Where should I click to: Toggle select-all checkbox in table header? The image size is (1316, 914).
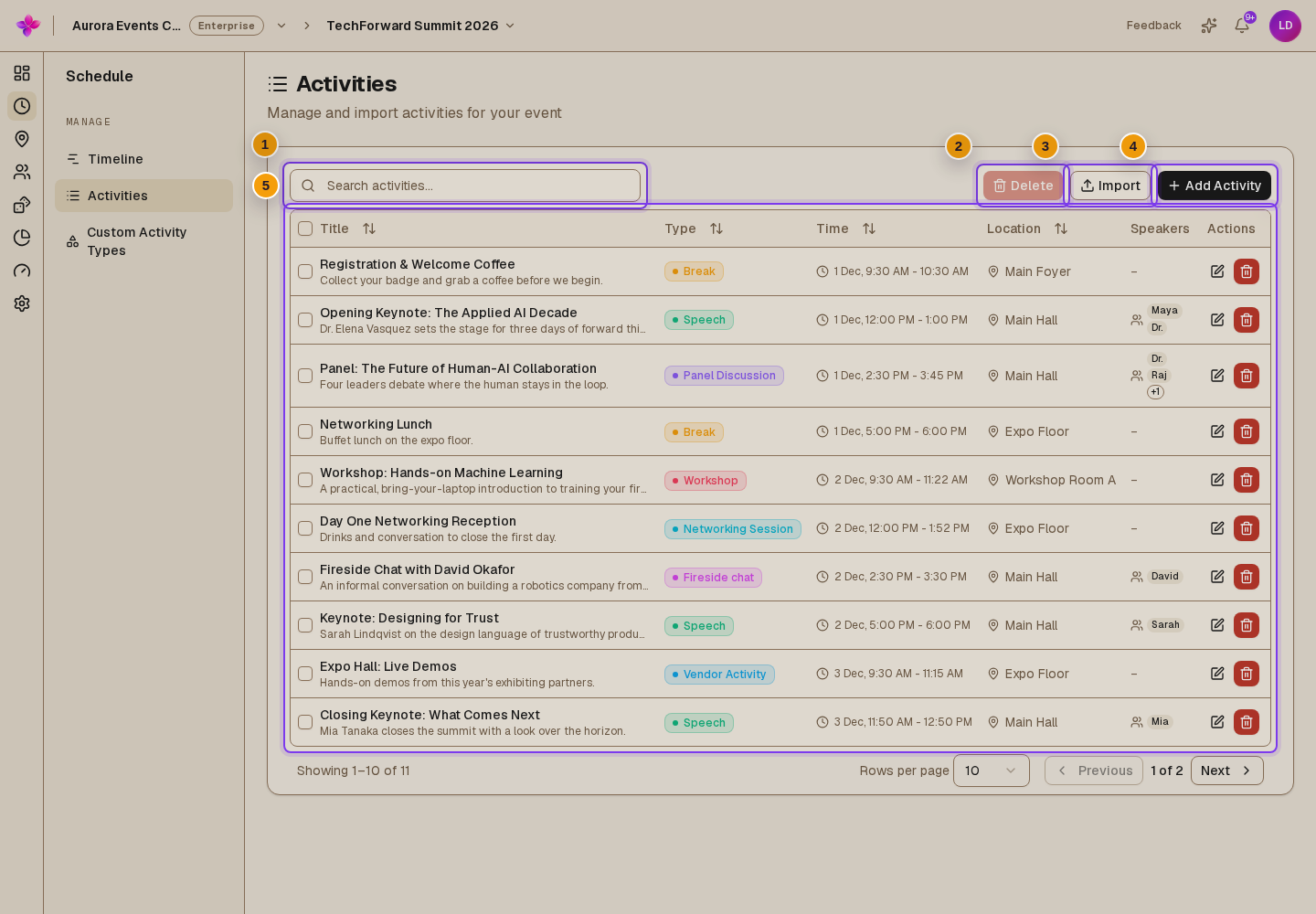pos(305,228)
